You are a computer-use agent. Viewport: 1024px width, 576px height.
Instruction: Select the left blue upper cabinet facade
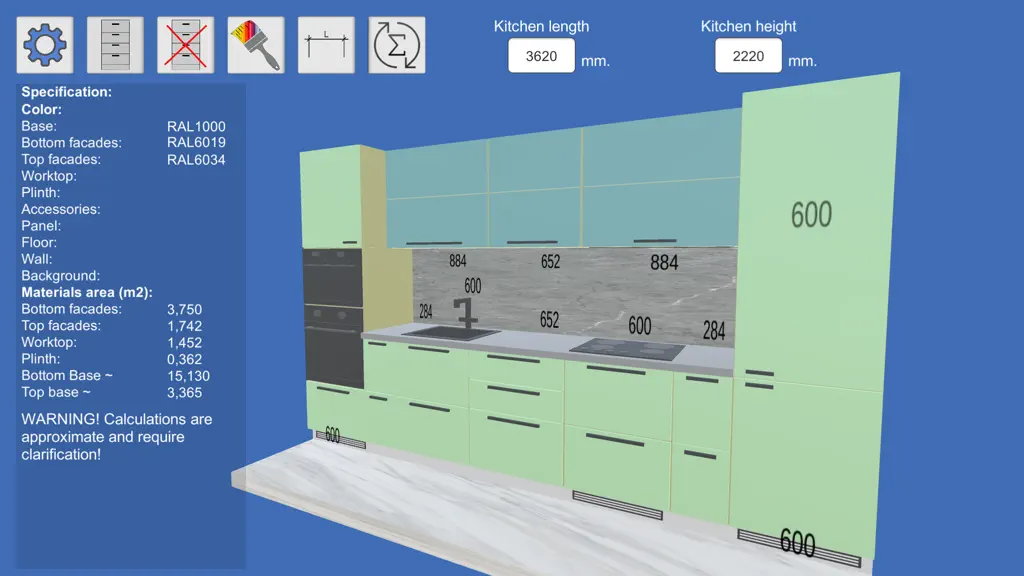(436, 195)
